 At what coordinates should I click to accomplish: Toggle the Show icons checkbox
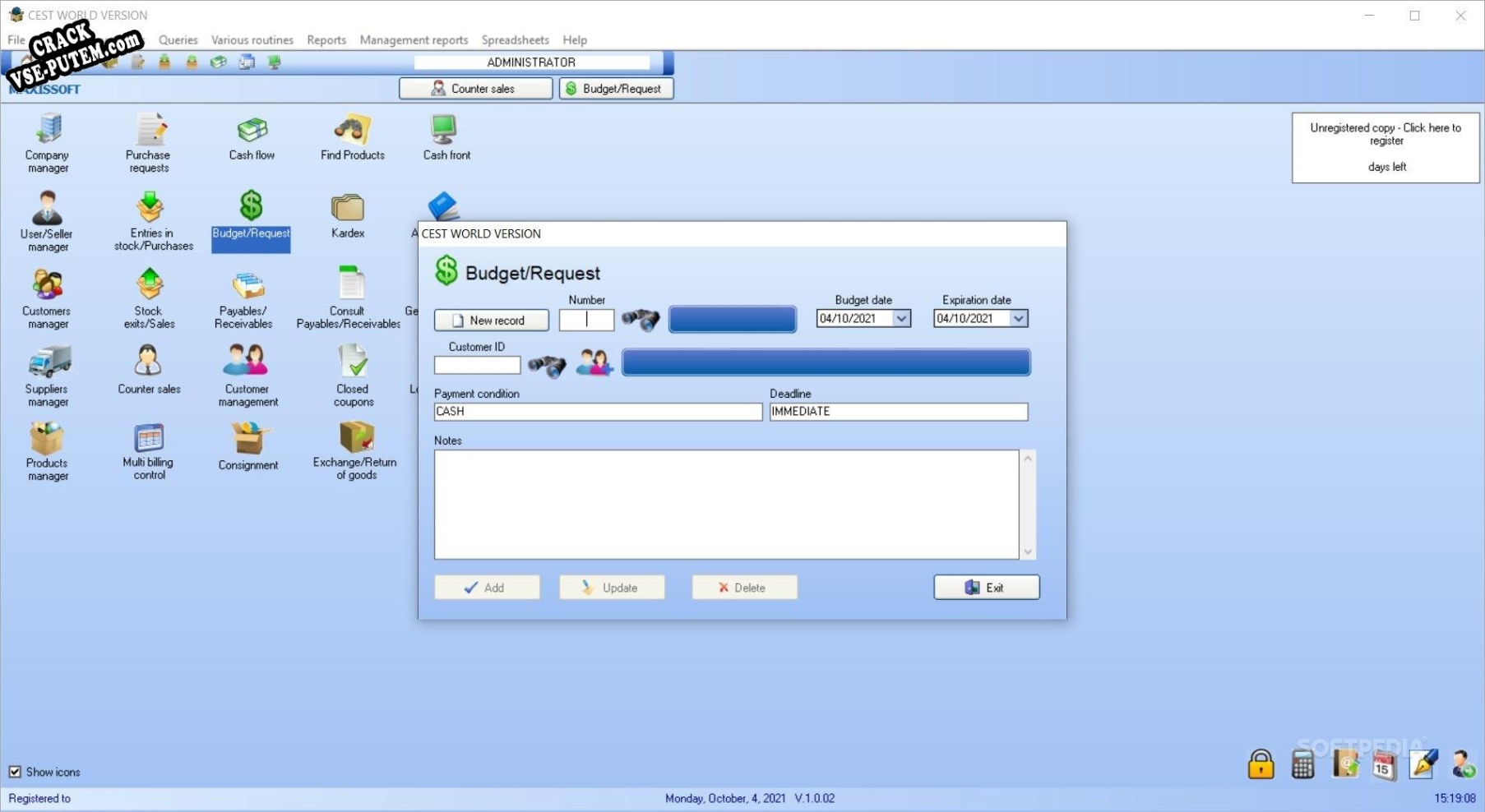[x=15, y=772]
